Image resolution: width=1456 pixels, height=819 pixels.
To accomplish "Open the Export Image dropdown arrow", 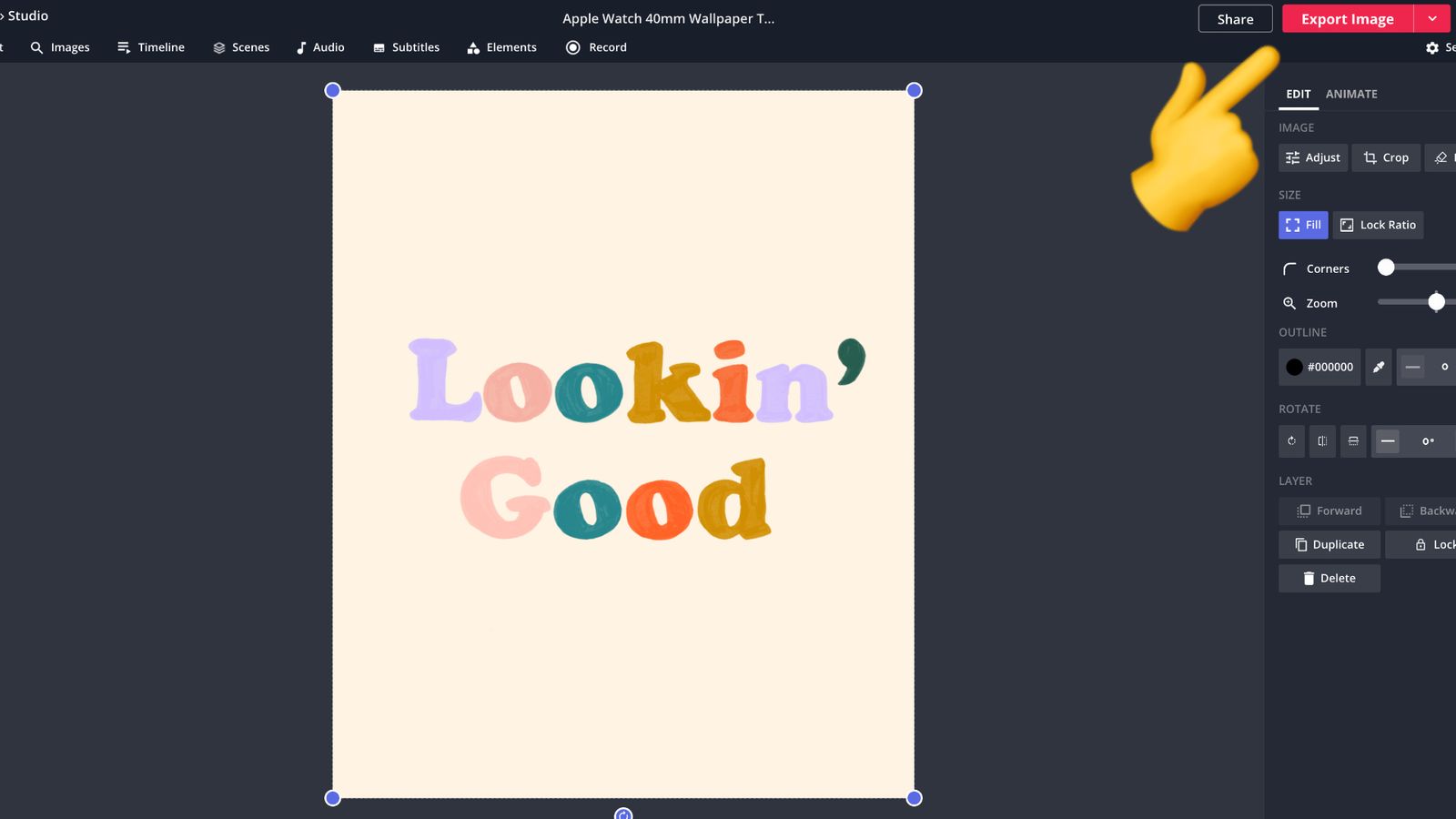I will [1432, 18].
